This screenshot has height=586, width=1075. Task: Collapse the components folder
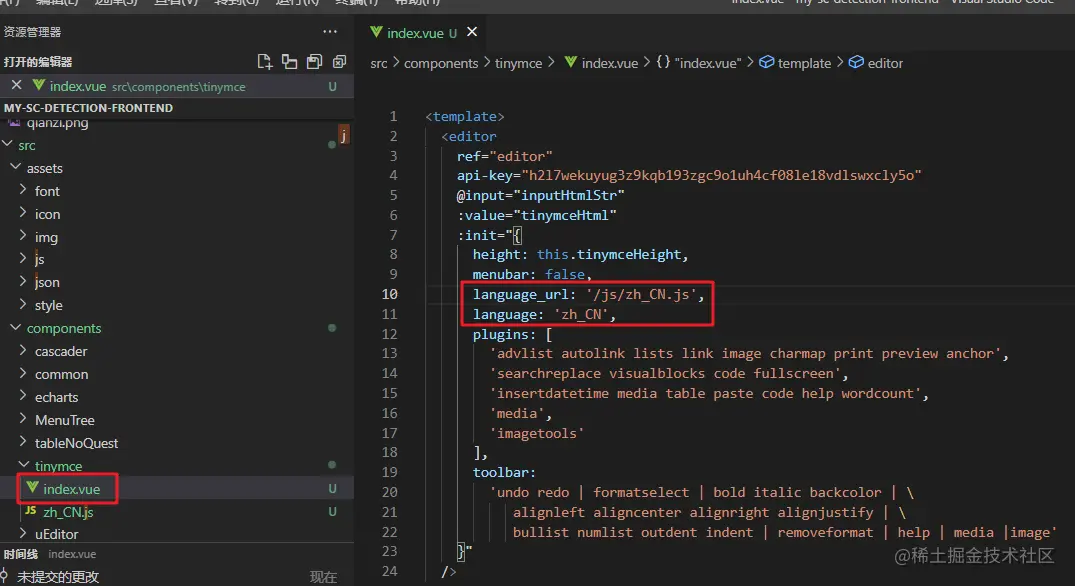[x=15, y=328]
